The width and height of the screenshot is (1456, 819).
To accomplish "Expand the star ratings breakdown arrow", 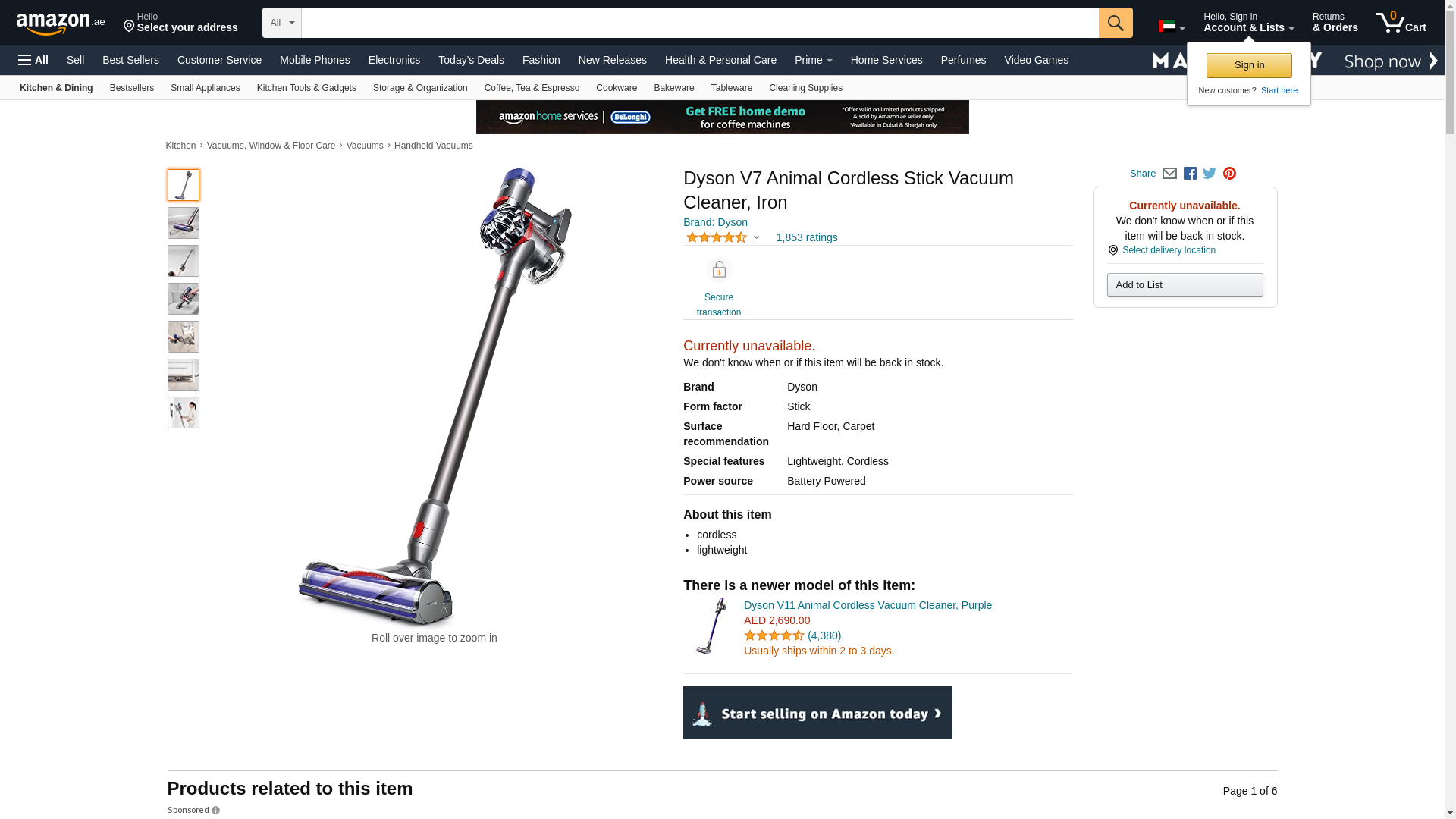I will (756, 237).
